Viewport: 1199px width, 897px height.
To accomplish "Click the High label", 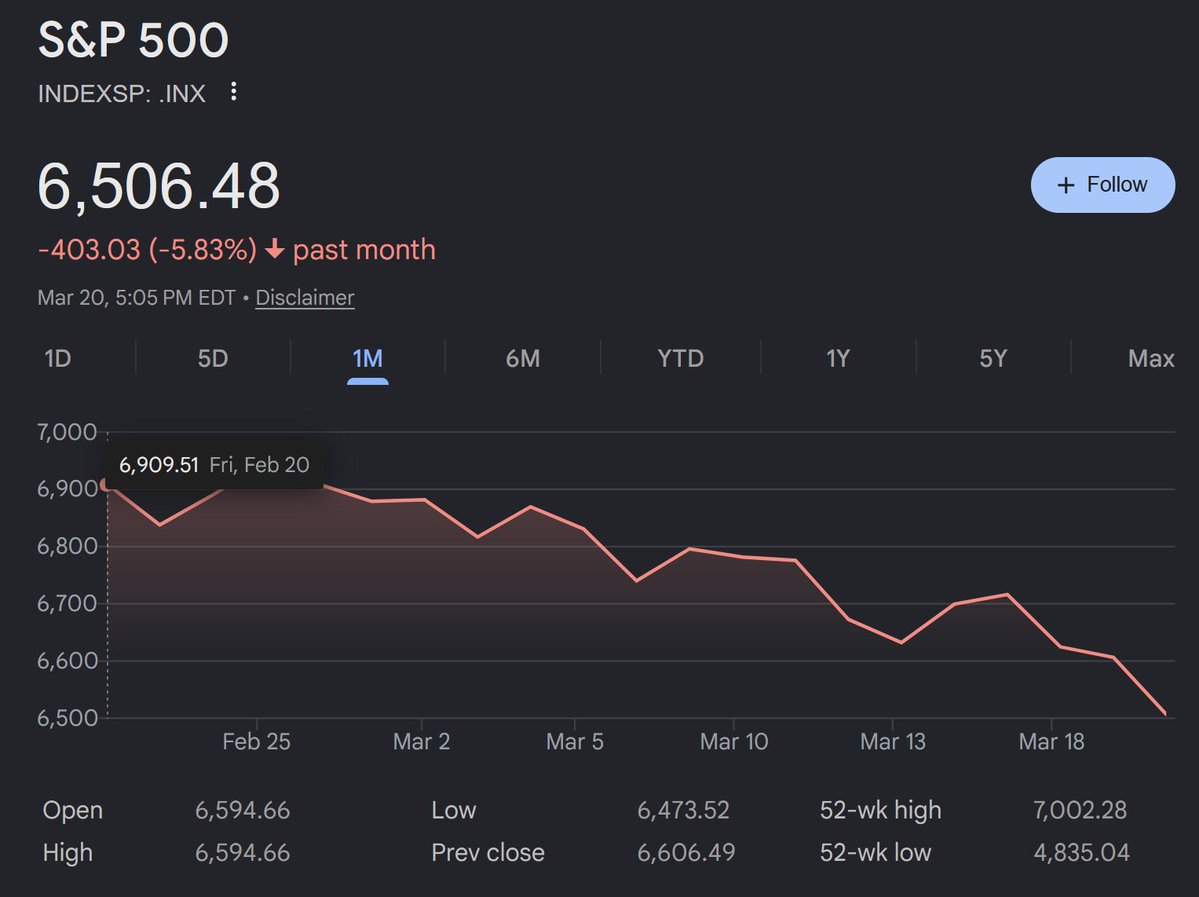I will point(67,852).
